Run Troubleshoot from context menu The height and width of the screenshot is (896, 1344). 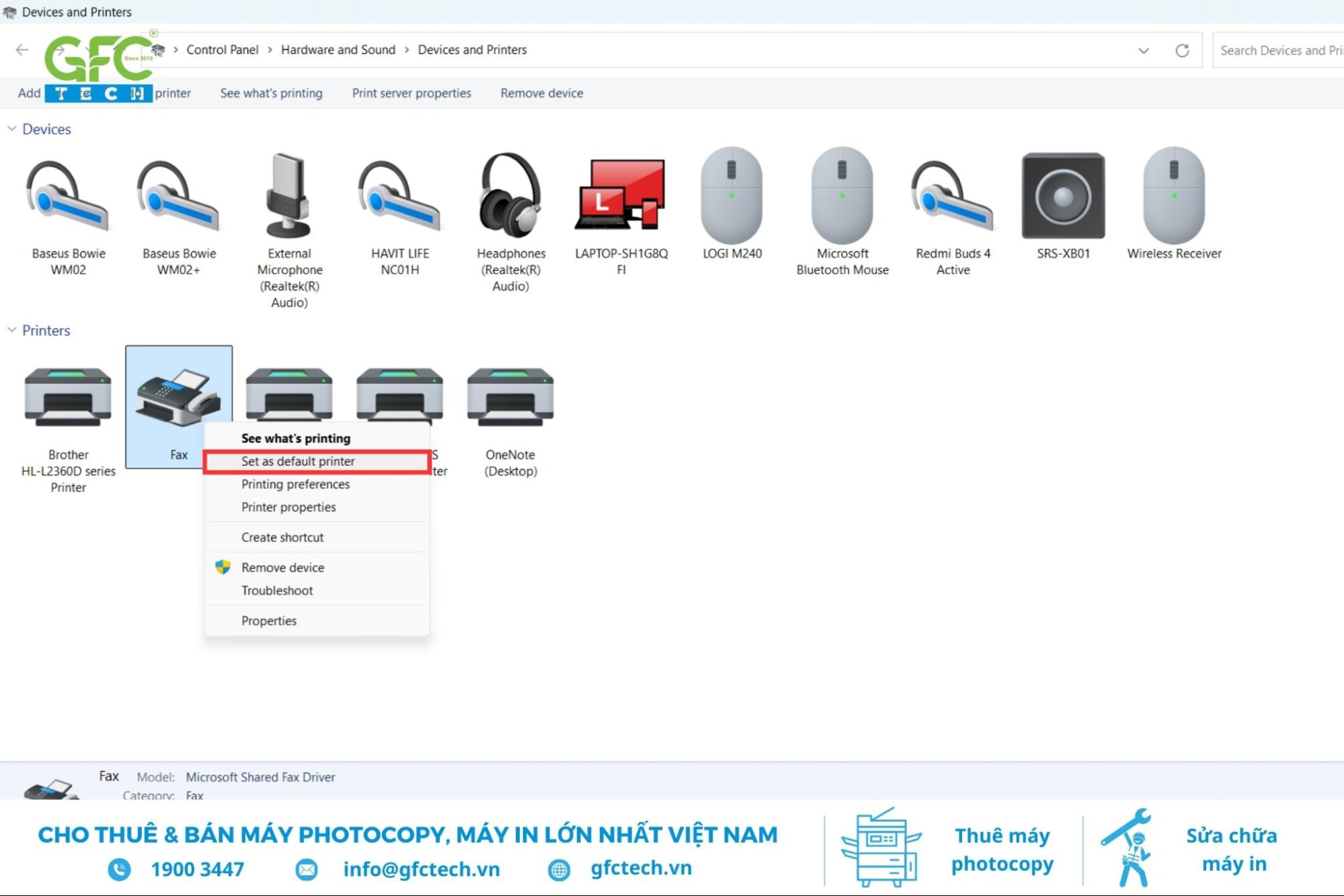317,590
